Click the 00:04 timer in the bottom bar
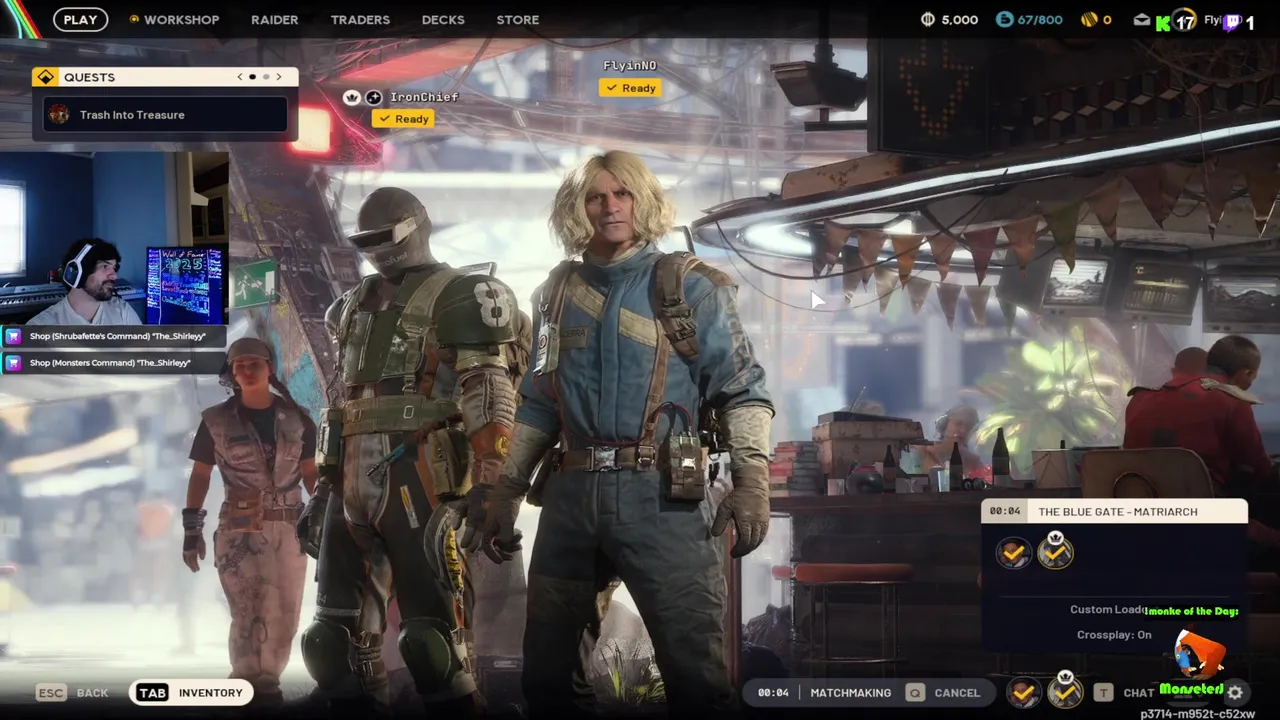Image resolution: width=1280 pixels, height=720 pixels. (773, 693)
